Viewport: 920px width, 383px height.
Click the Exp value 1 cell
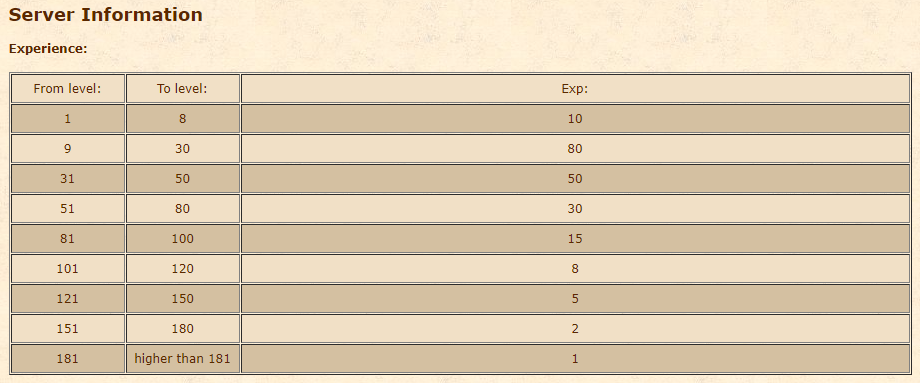tap(575, 358)
